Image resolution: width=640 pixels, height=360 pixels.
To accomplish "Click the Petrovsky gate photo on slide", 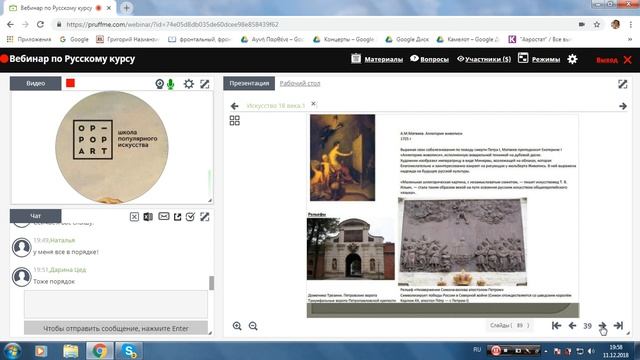I will [351, 249].
